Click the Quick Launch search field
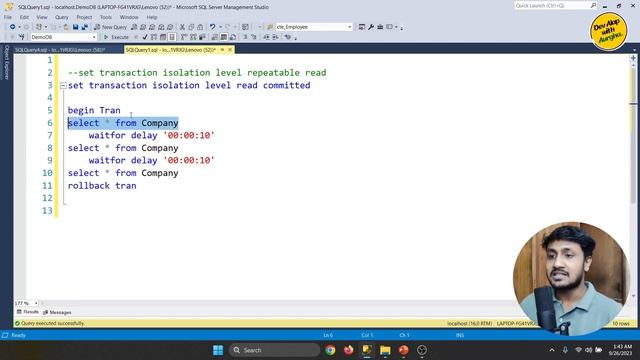The image size is (640, 360). pyautogui.click(x=555, y=6)
